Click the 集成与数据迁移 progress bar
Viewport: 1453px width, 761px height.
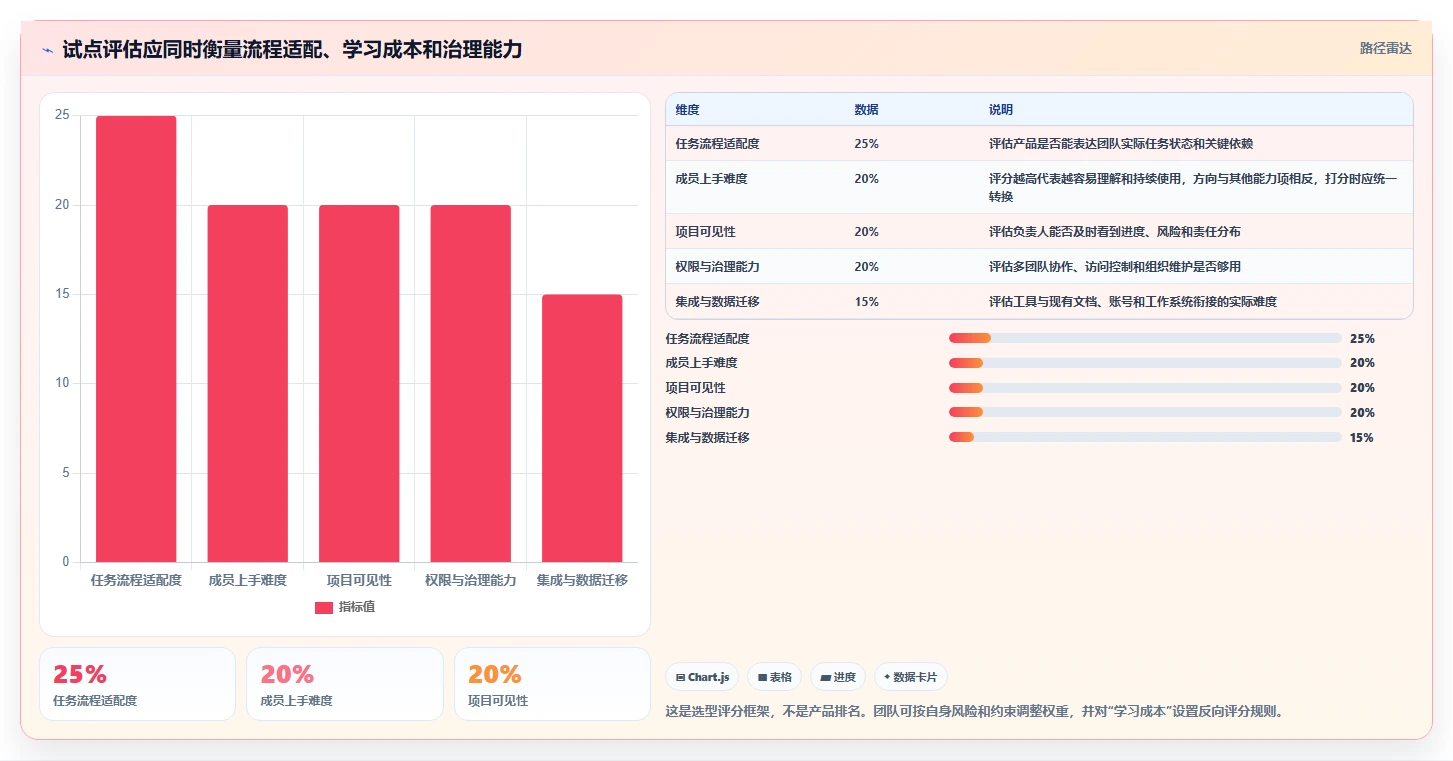pyautogui.click(x=1145, y=437)
